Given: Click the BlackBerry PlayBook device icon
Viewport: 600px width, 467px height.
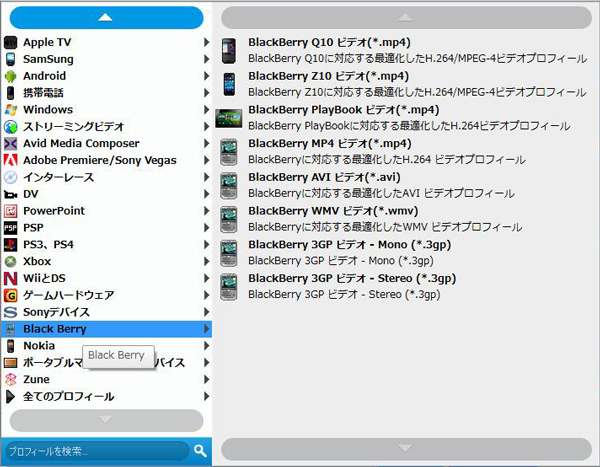Looking at the screenshot, I should pos(230,118).
